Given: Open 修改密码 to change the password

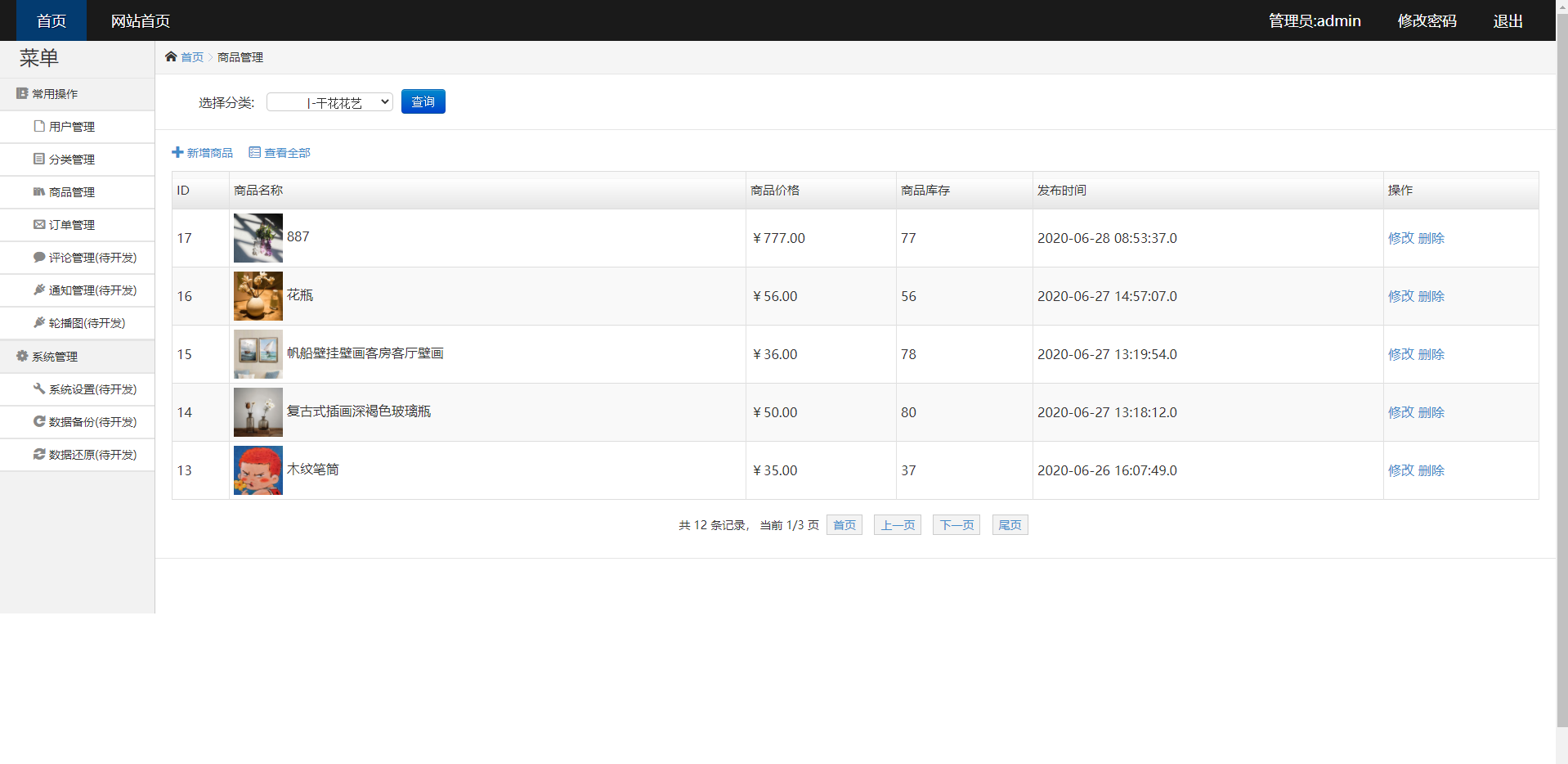Looking at the screenshot, I should (x=1427, y=20).
